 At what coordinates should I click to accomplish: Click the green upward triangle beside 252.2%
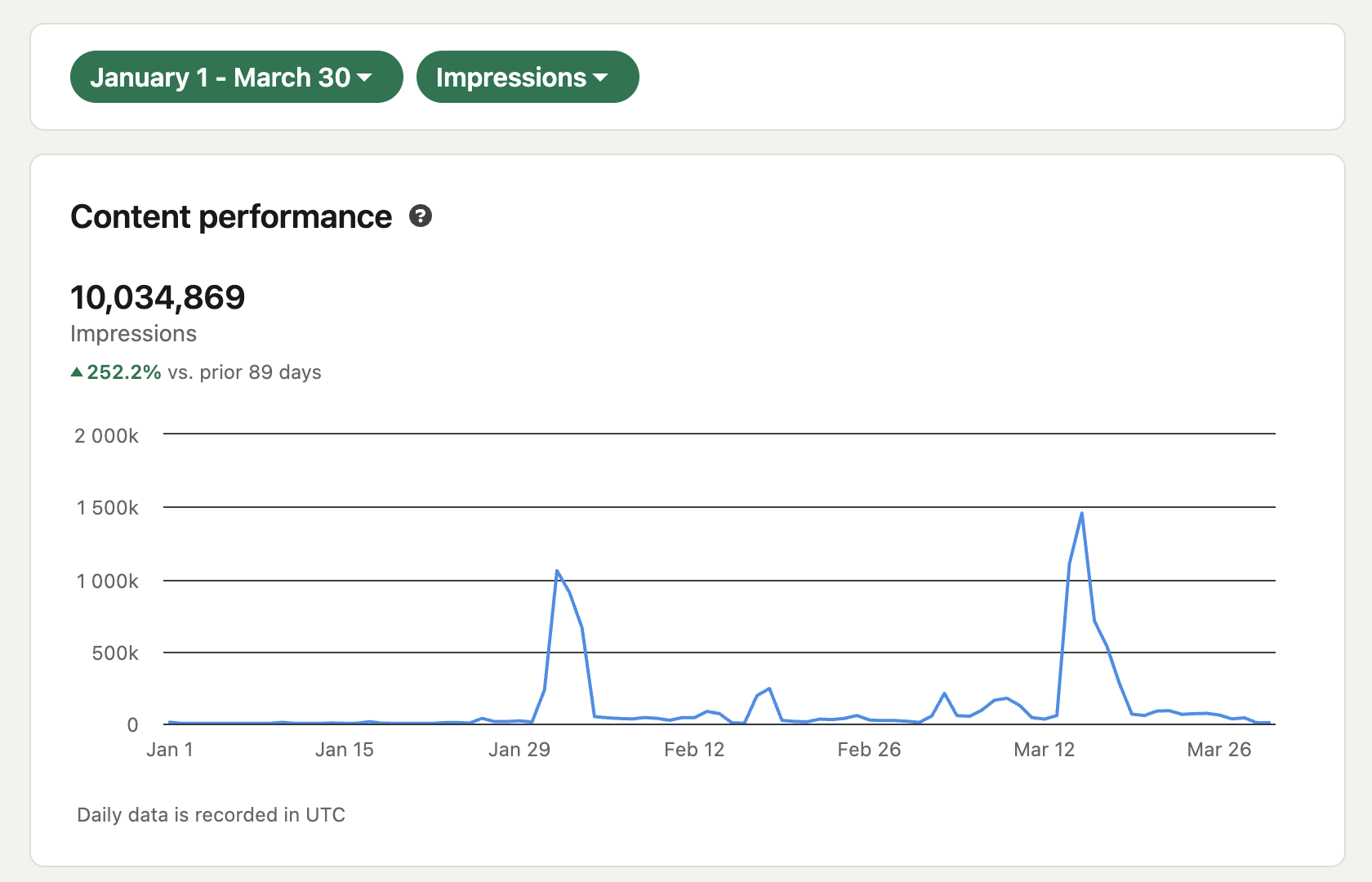77,372
